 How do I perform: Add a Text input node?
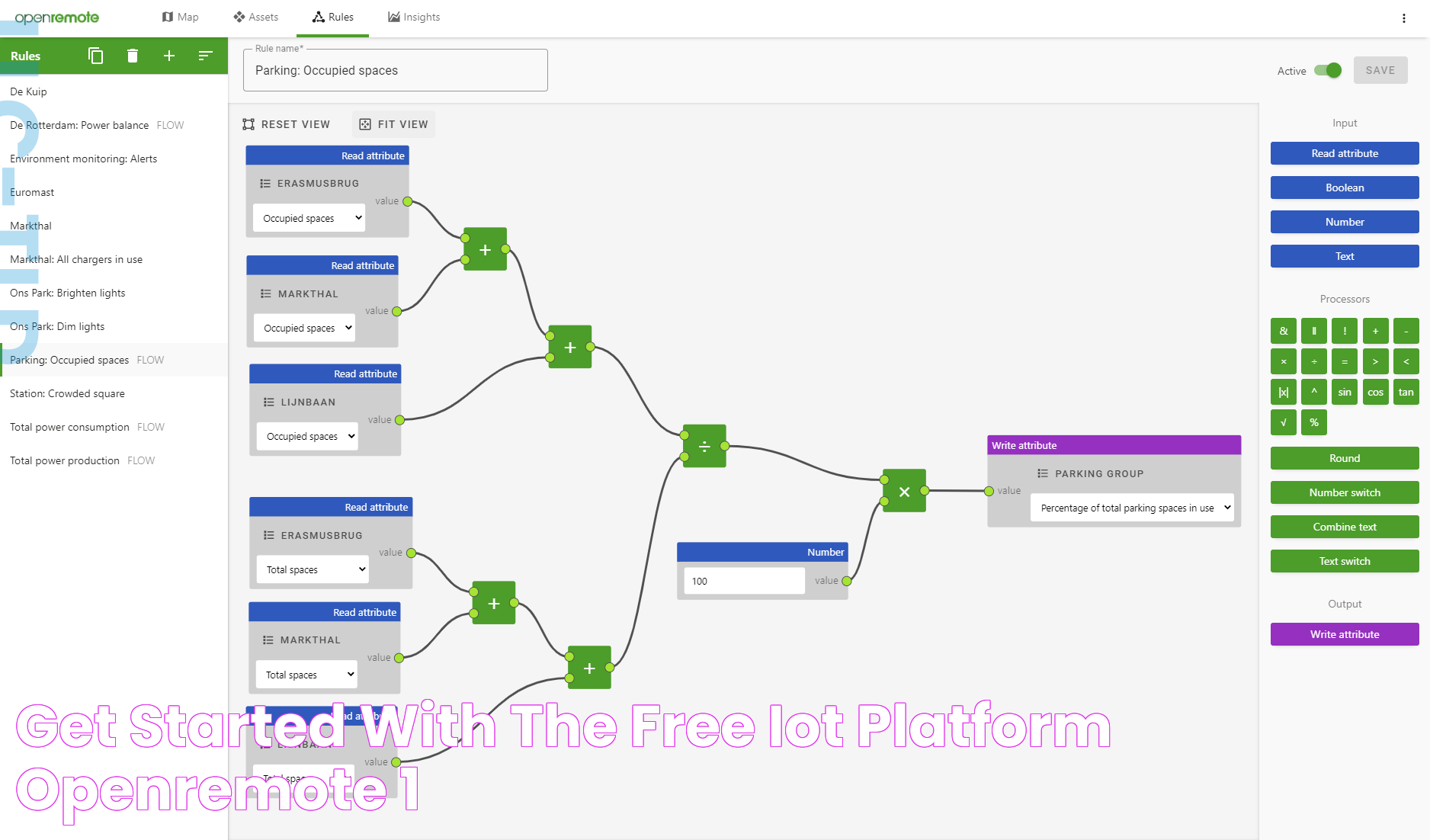(1345, 256)
